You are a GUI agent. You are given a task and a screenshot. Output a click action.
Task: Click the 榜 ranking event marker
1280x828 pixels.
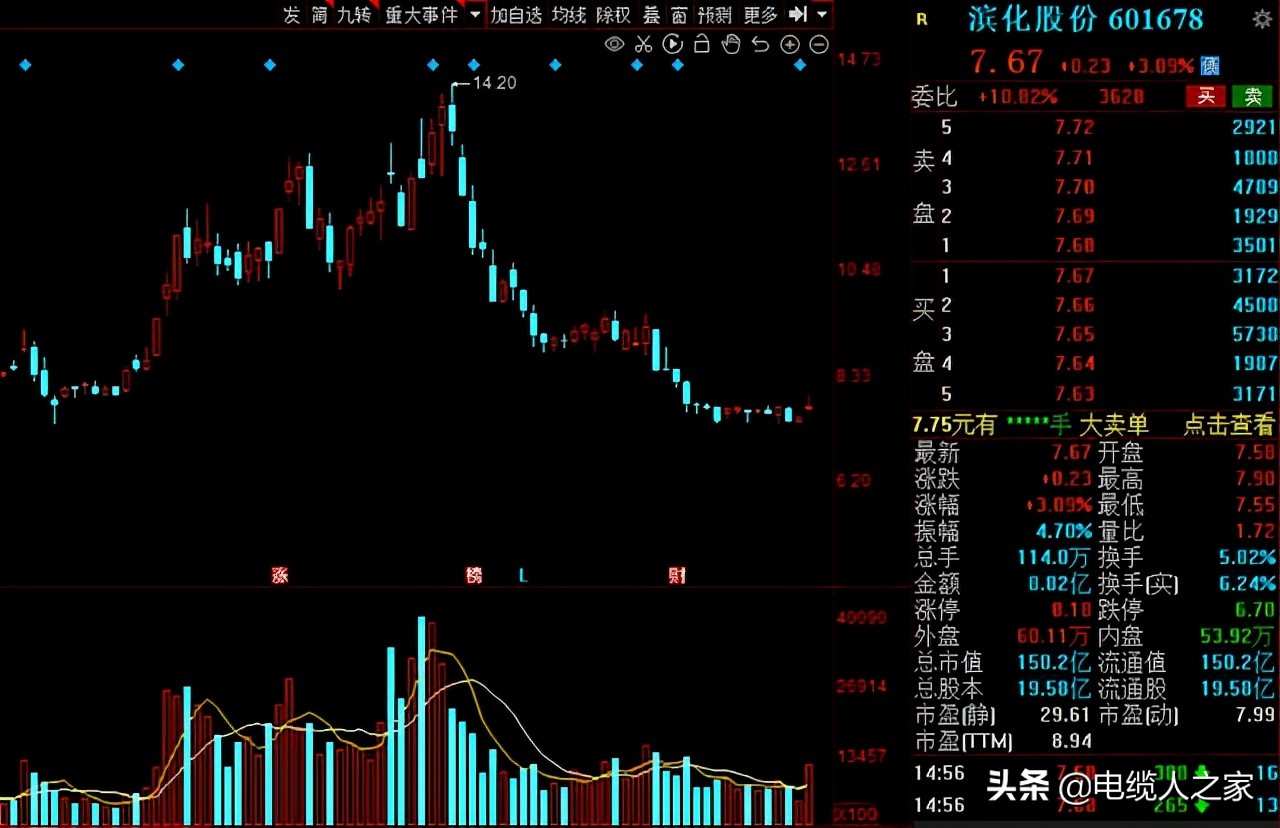[x=474, y=575]
